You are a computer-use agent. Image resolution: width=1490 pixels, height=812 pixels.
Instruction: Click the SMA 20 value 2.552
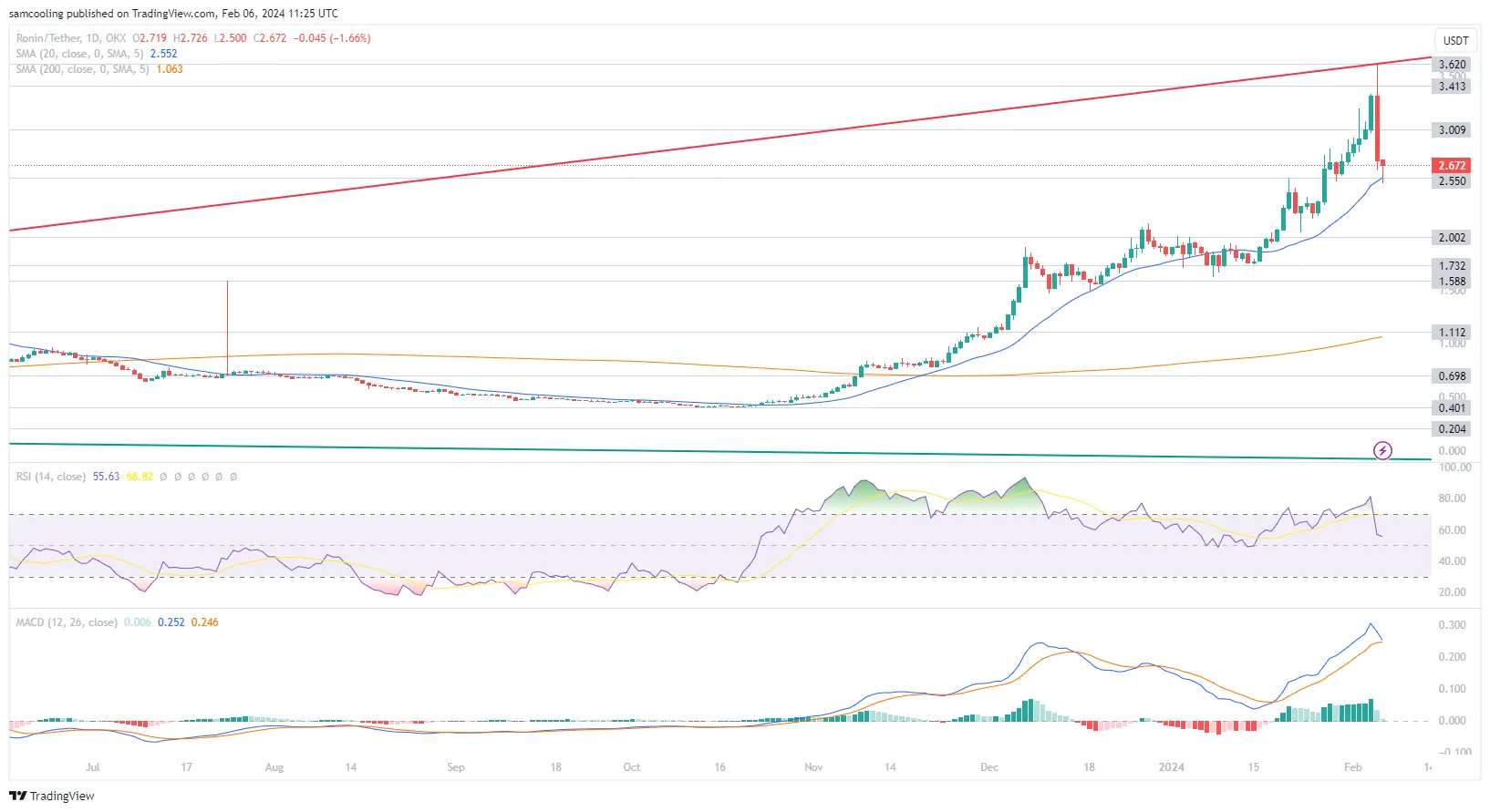164,54
